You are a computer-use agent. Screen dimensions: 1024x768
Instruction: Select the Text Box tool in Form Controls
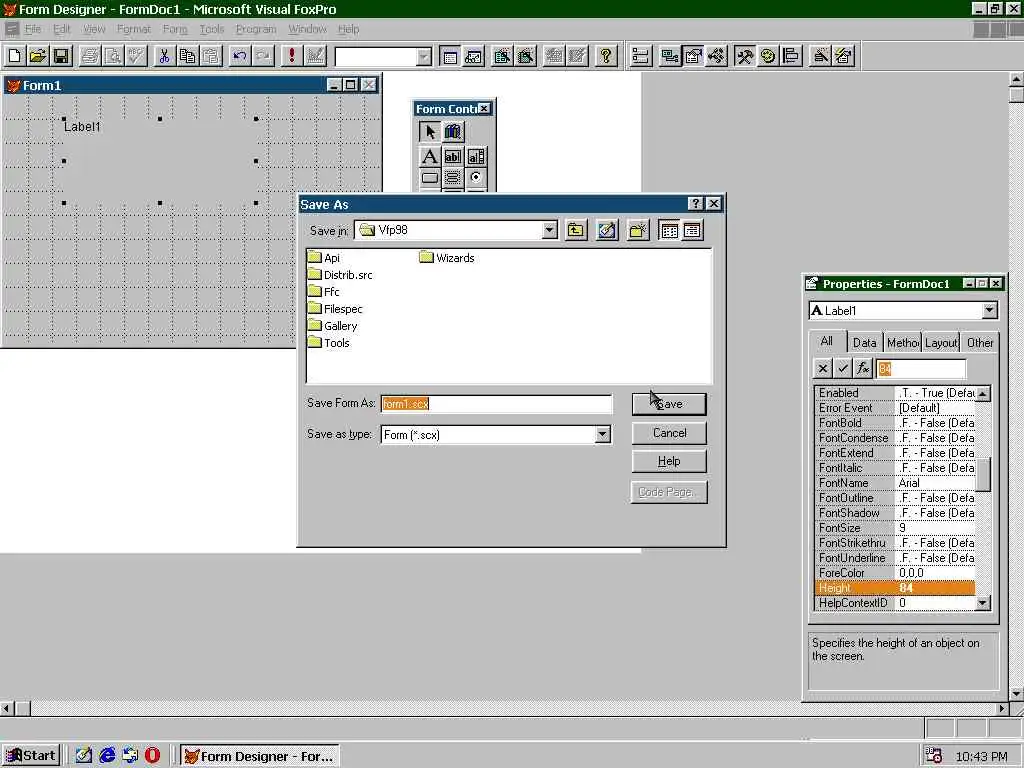point(453,157)
